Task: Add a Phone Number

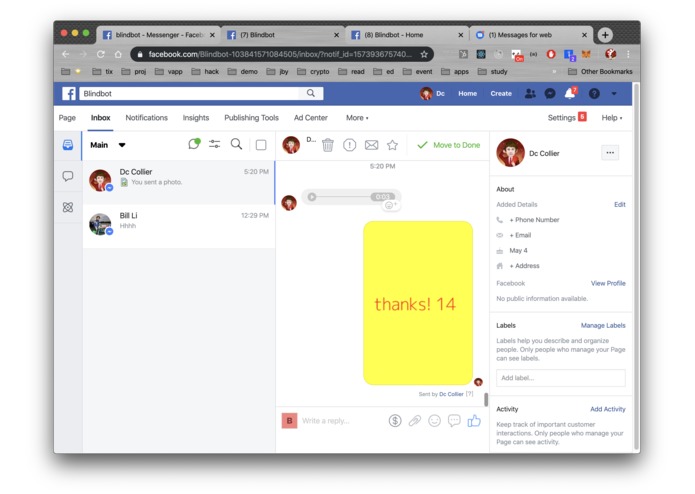Action: 534,220
